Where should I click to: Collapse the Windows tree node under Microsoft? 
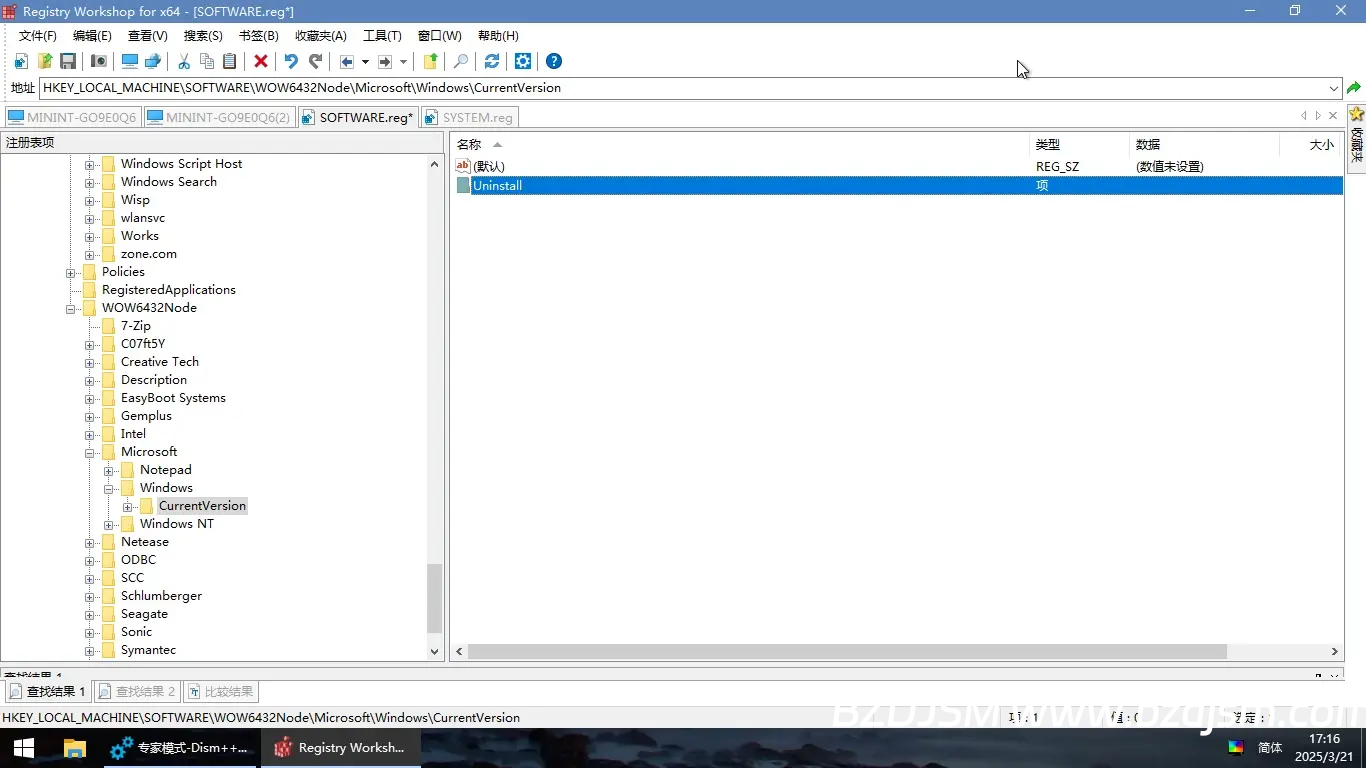tap(109, 488)
